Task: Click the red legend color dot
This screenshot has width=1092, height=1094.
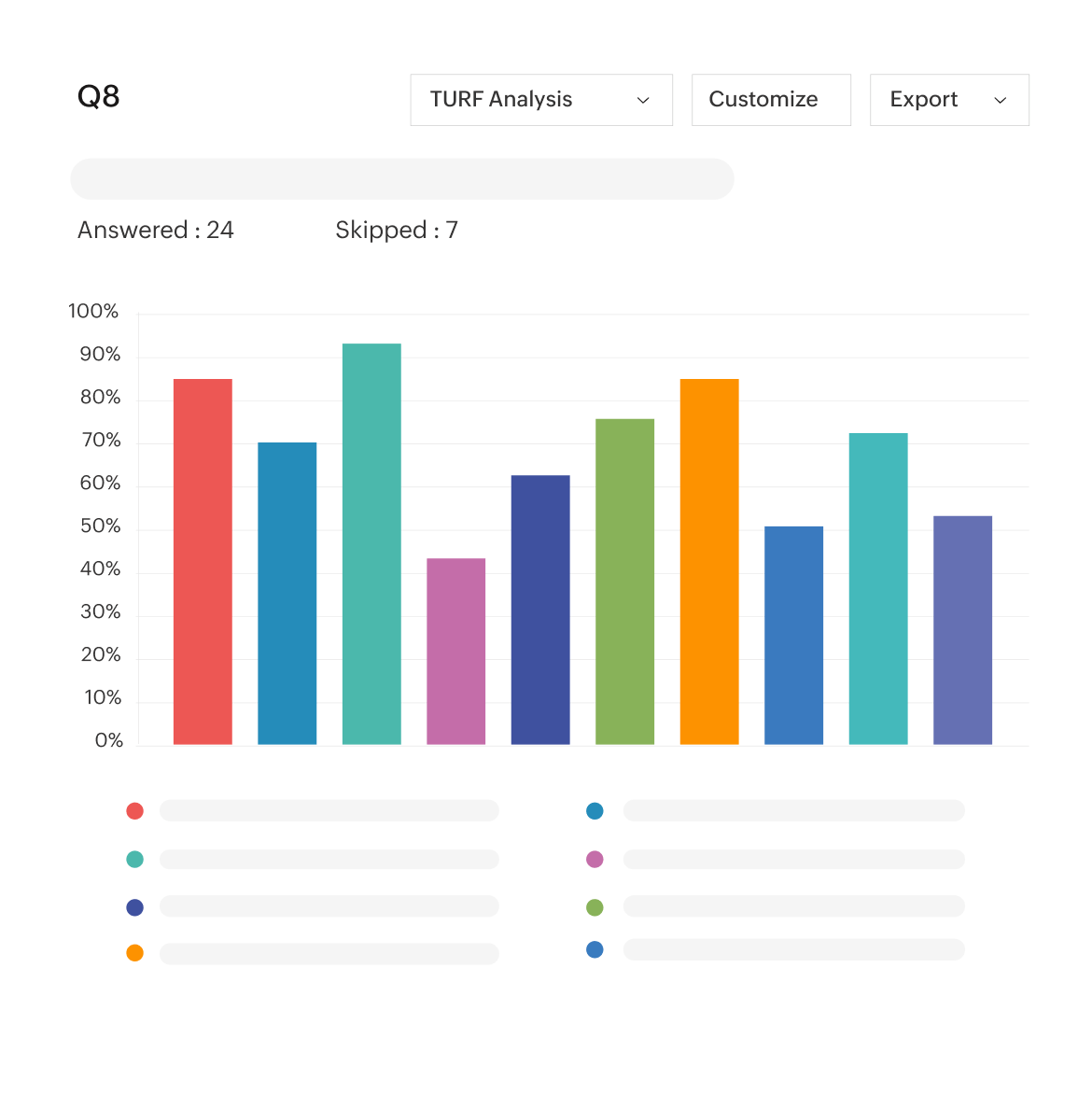Action: click(134, 810)
